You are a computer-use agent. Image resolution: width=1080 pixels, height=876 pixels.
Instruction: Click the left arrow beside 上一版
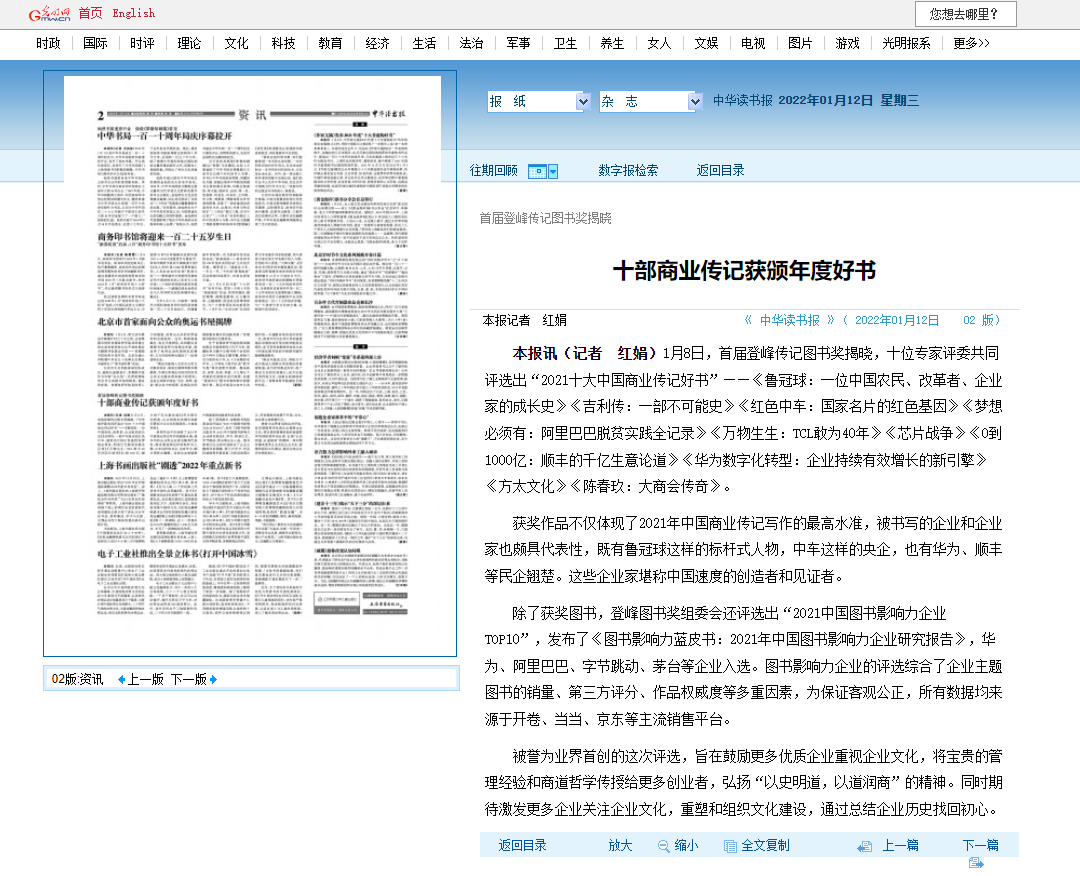121,680
